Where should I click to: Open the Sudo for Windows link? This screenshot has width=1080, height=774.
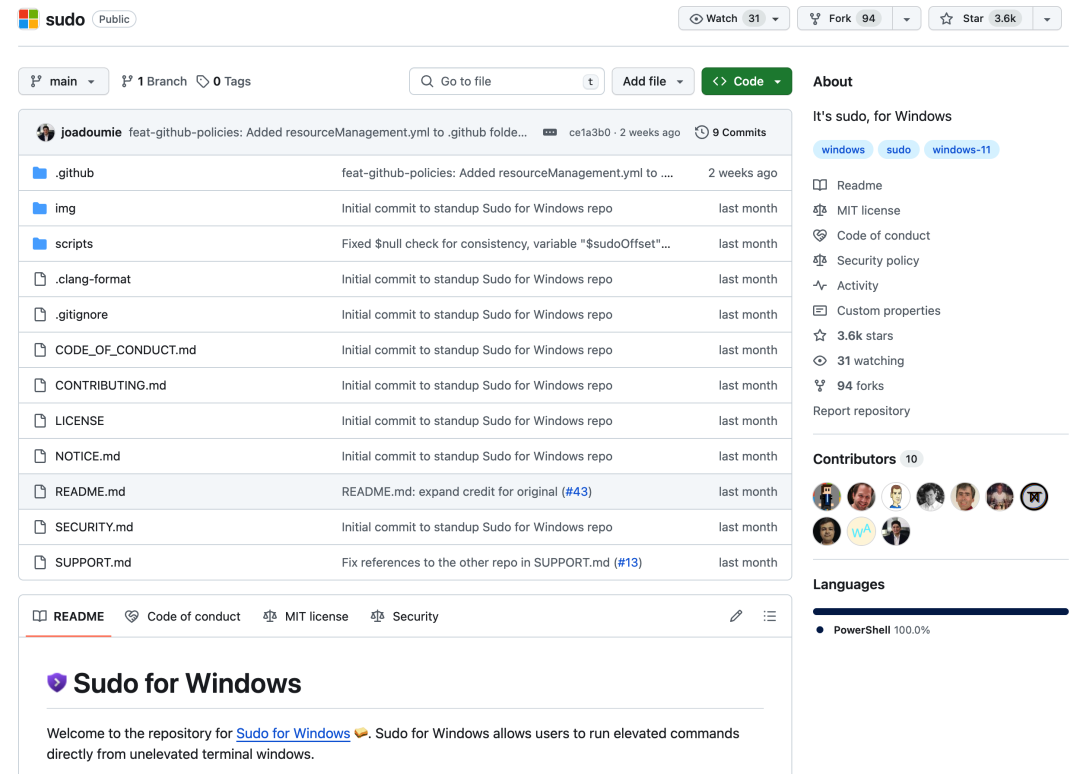pos(293,733)
